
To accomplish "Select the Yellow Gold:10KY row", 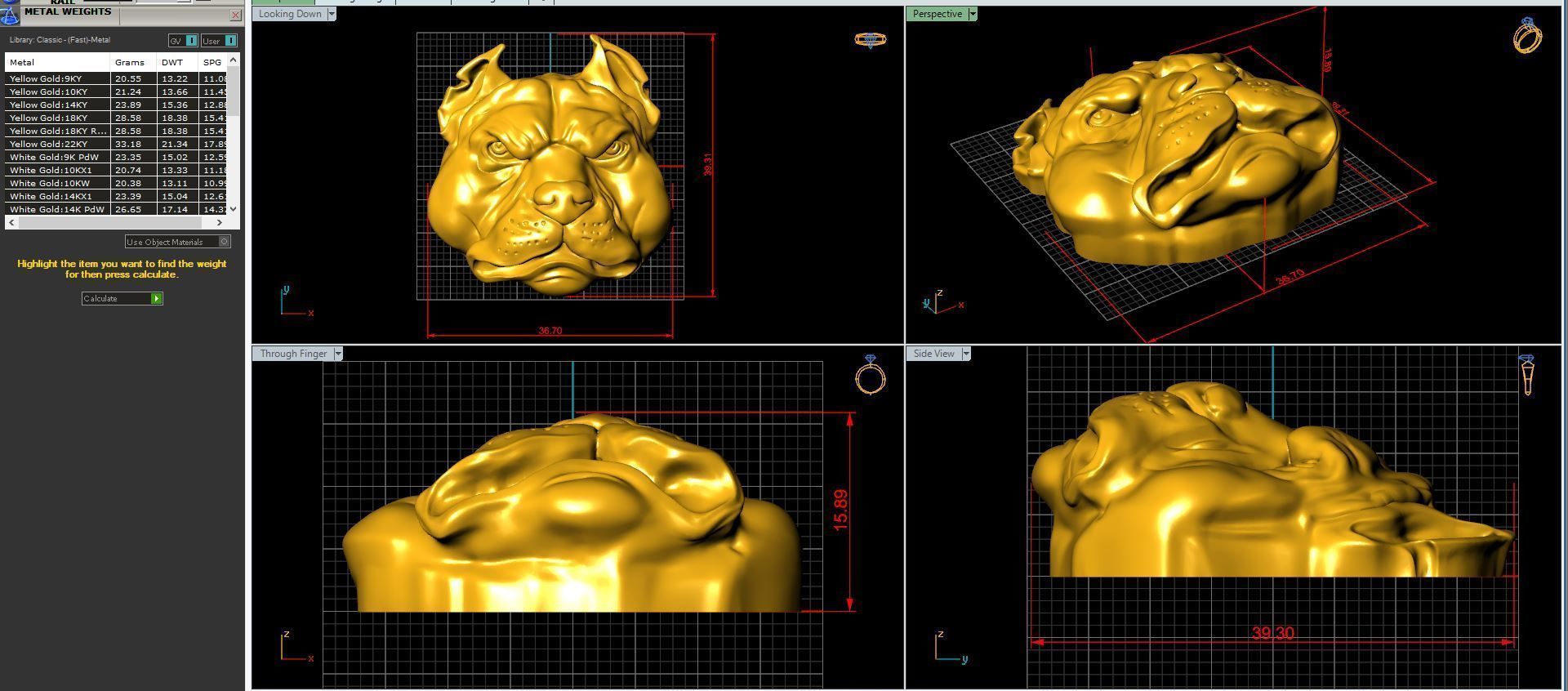I will click(x=116, y=91).
